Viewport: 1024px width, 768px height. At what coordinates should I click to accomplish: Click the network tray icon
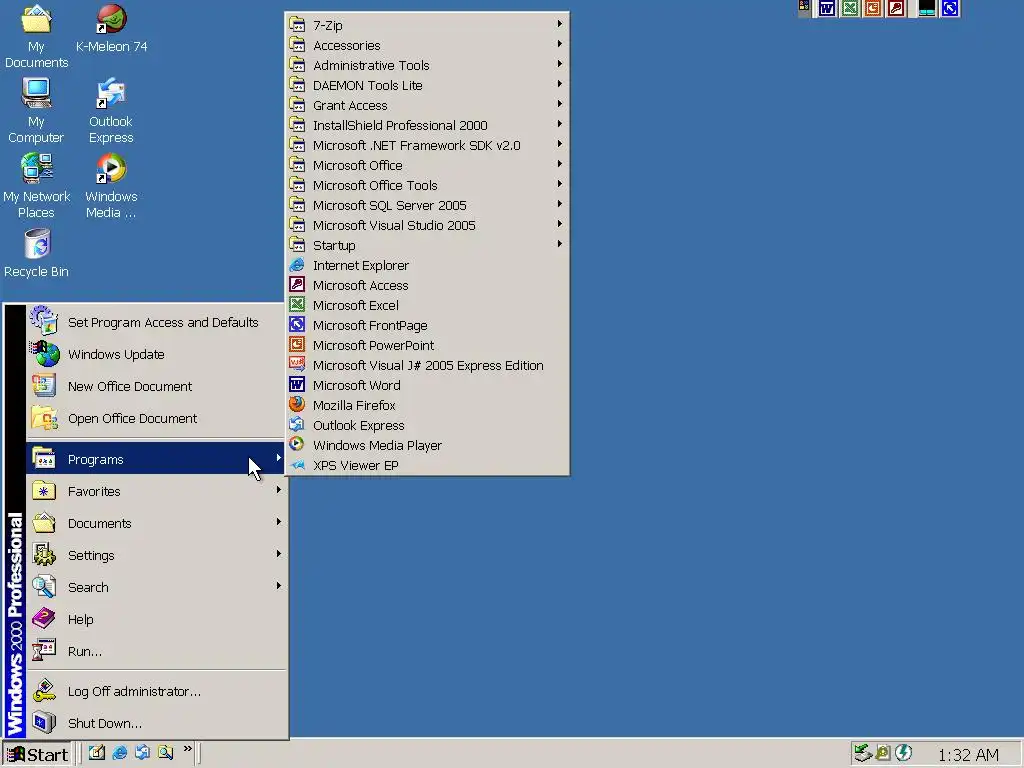tap(863, 753)
